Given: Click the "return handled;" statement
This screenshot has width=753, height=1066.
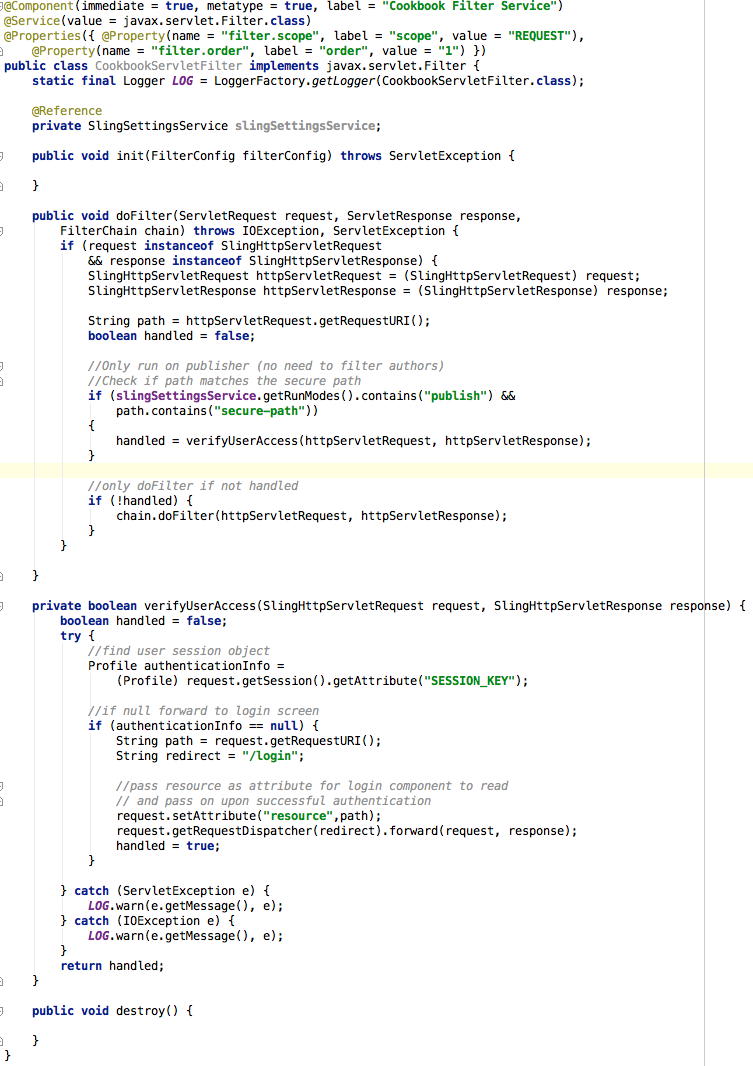Looking at the screenshot, I should tap(112, 965).
